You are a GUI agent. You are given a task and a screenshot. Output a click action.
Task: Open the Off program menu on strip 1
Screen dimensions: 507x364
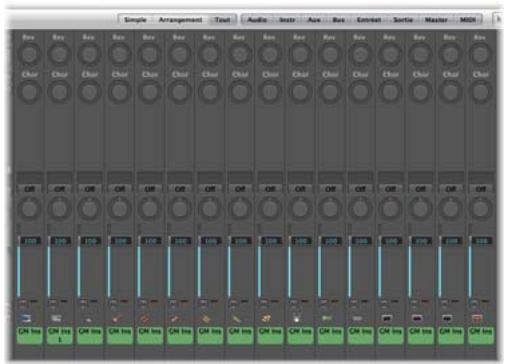coord(29,189)
